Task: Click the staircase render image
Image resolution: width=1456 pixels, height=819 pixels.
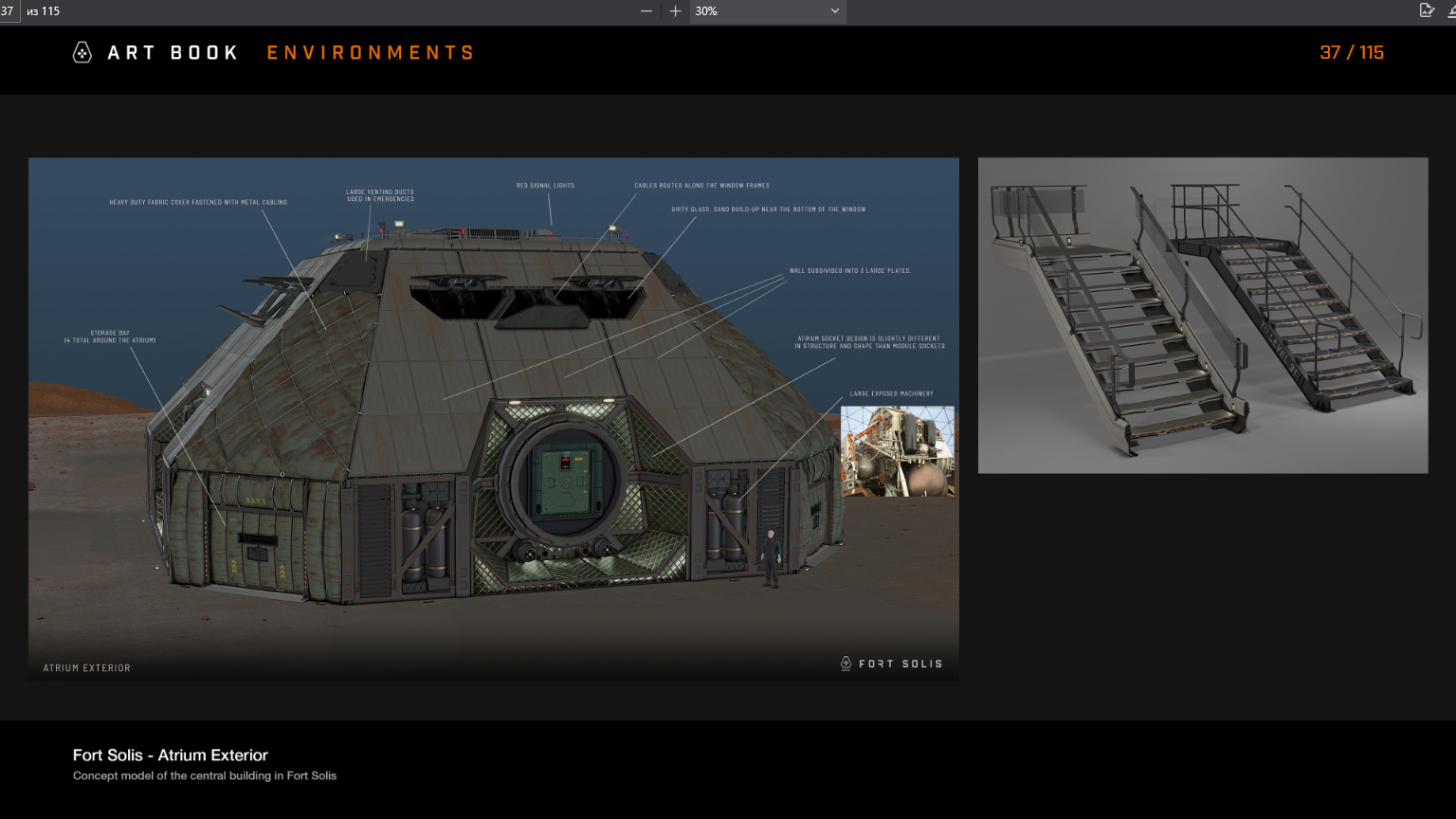Action: (1202, 315)
